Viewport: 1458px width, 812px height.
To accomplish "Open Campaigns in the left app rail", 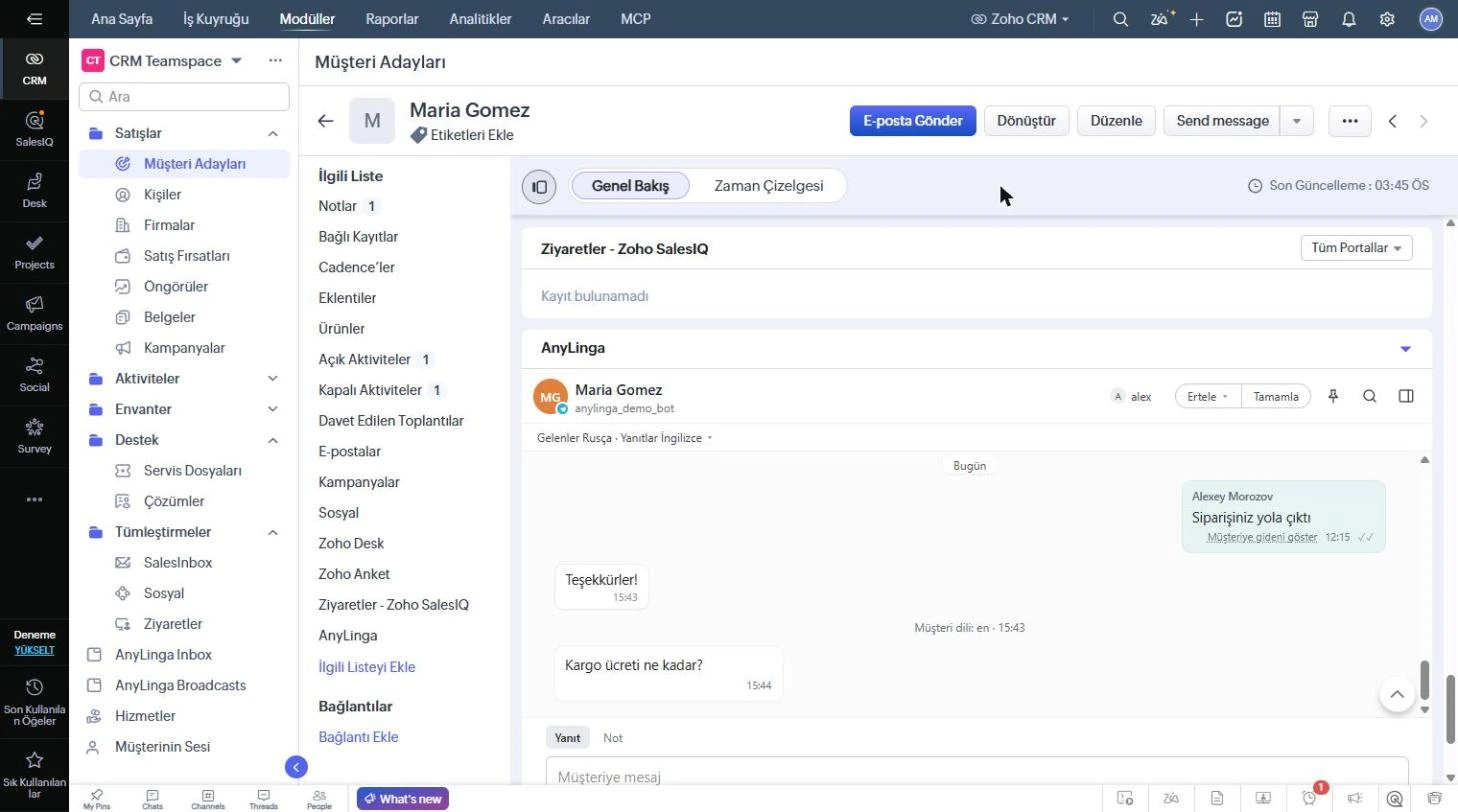I will pyautogui.click(x=34, y=313).
